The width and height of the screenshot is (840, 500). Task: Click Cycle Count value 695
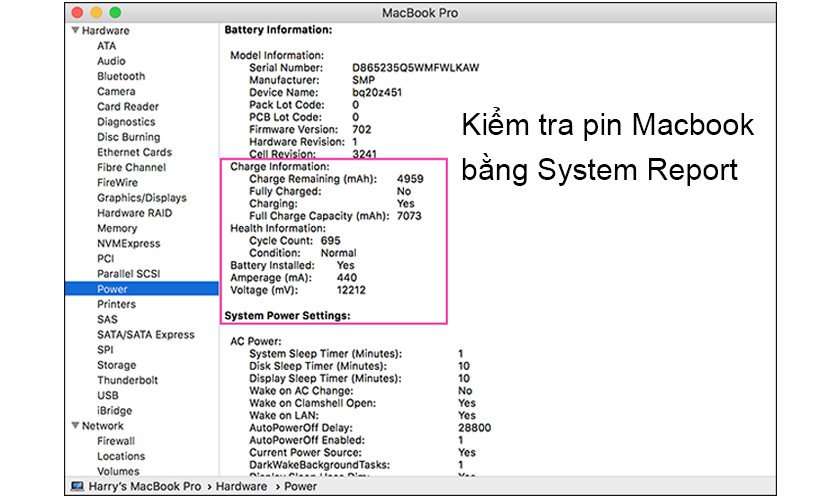click(331, 240)
